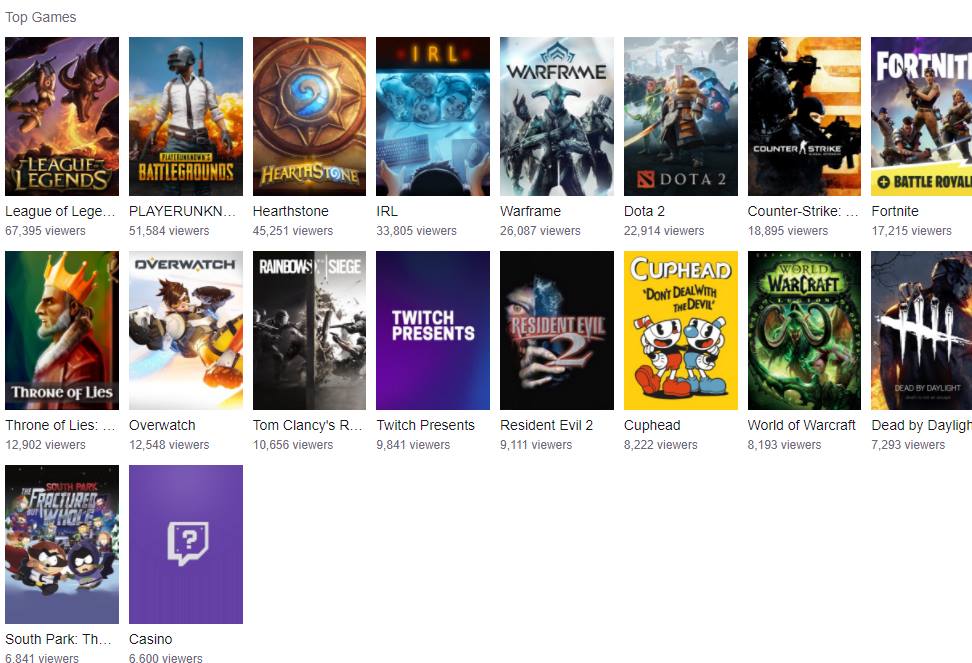Click the Tom Clancy's R… title link

click(x=307, y=426)
